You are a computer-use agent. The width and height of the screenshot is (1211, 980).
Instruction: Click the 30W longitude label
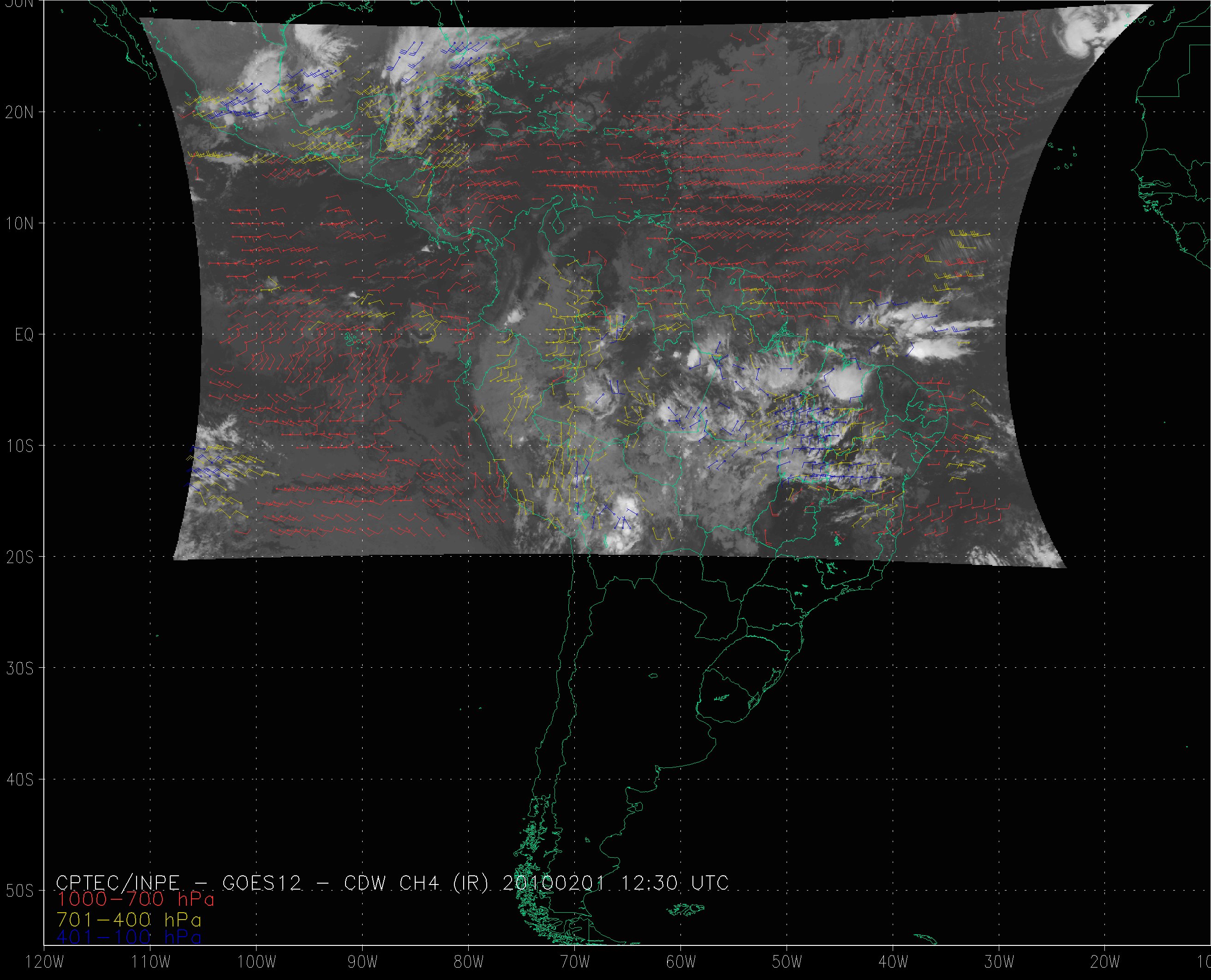(x=999, y=962)
